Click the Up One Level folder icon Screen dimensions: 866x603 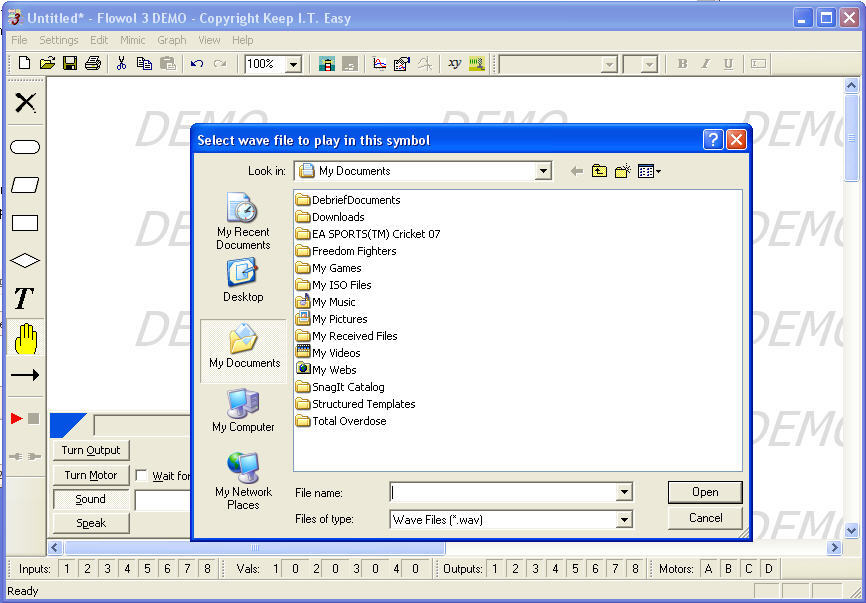pos(599,171)
